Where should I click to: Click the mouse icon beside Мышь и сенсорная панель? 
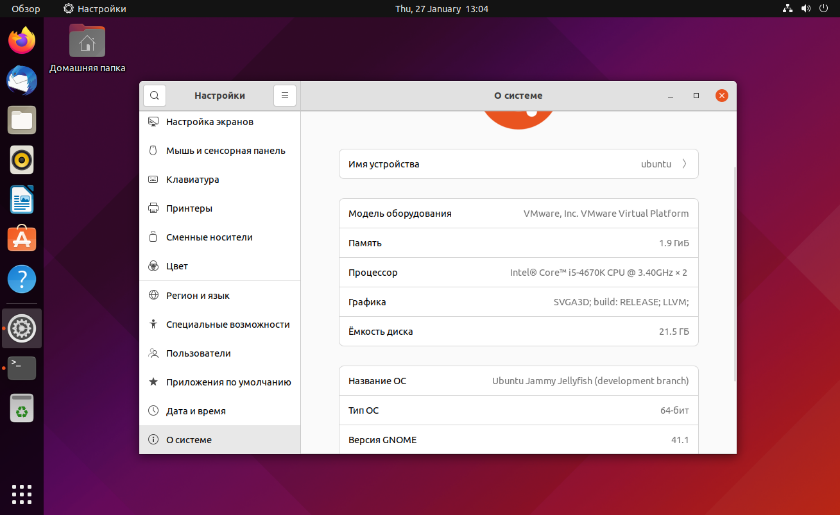[153, 151]
